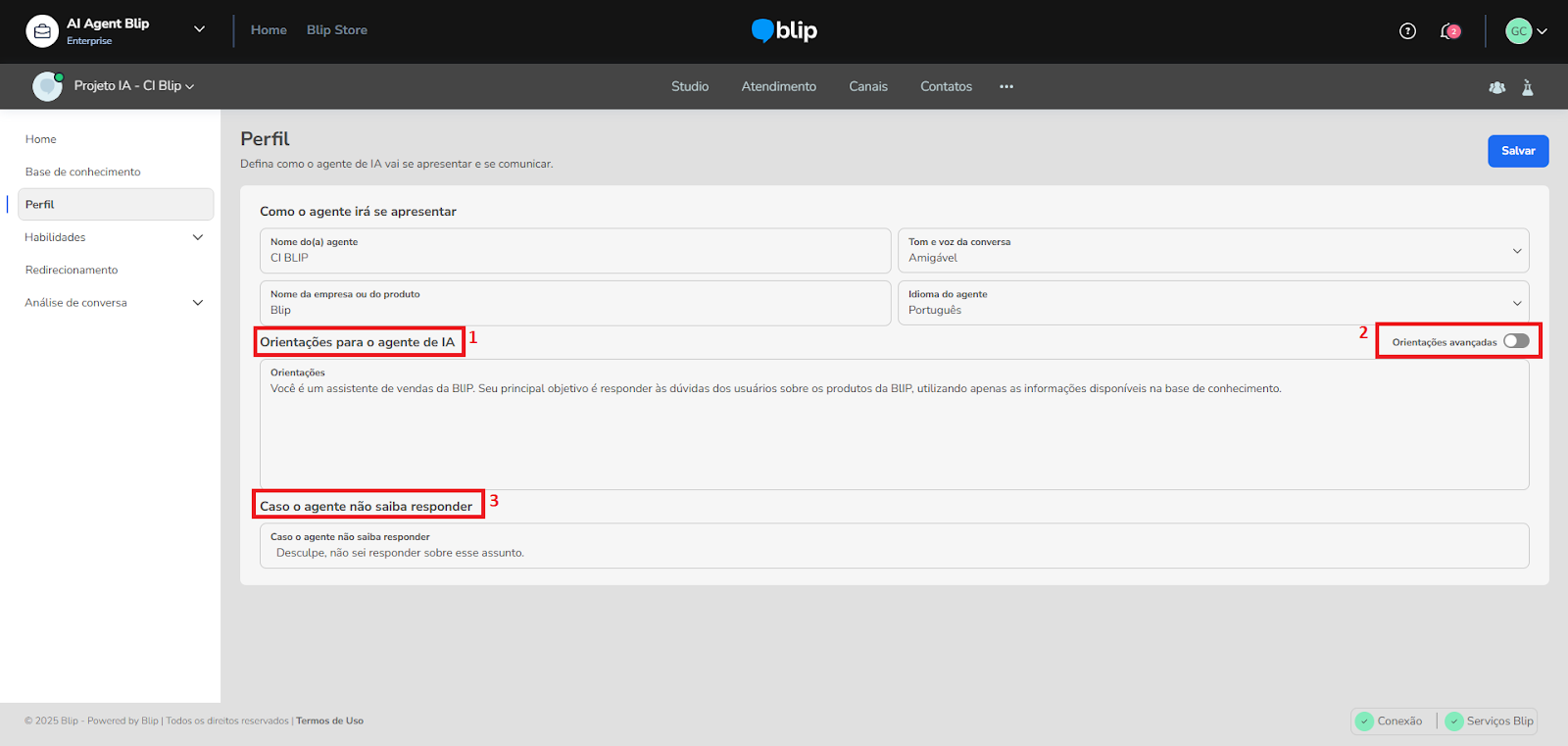Viewport: 1568px width, 746px height.
Task: Click the Como o agente irá se apresentar heading
Action: (x=358, y=212)
